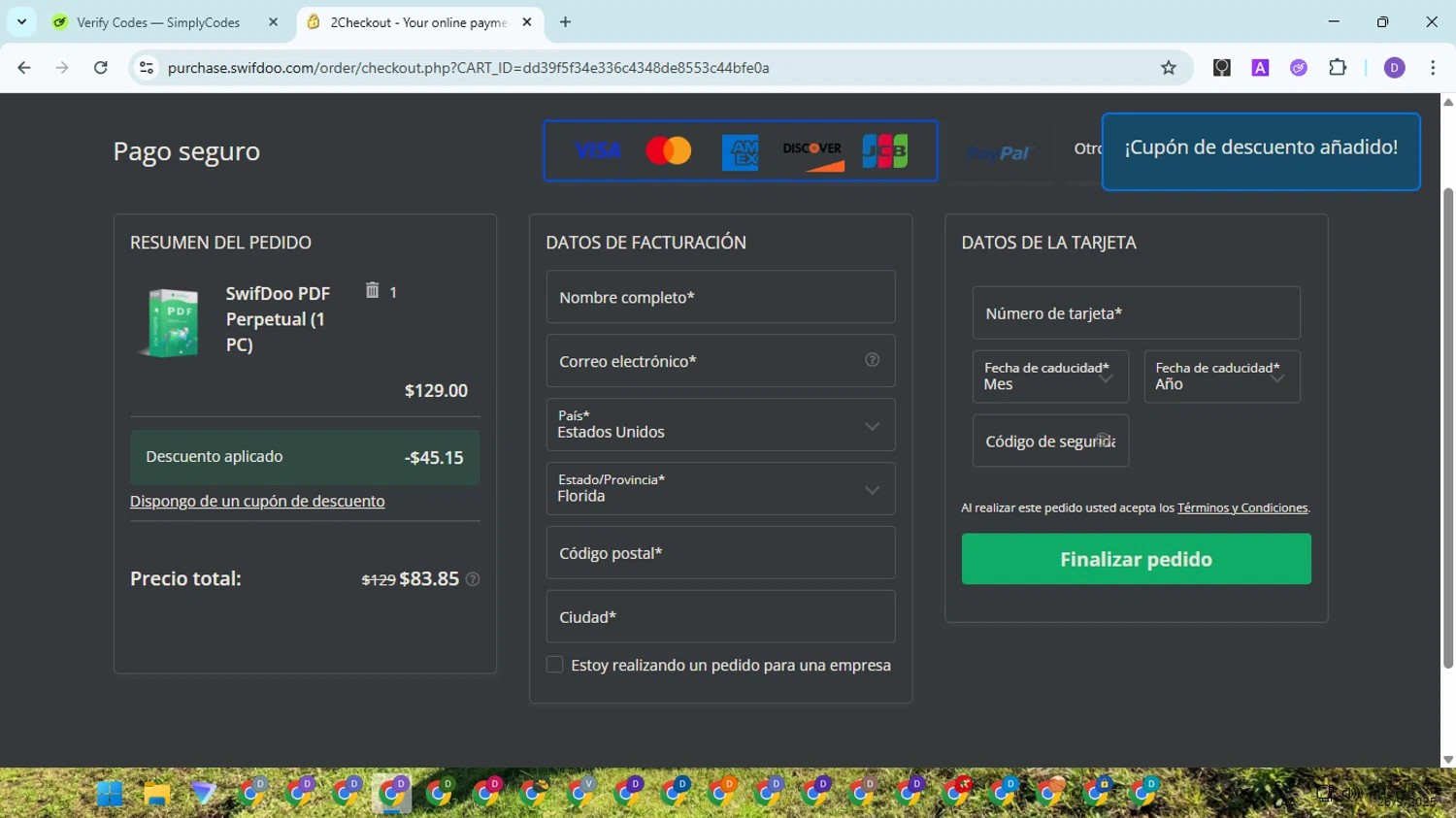Open the round purple link extension
Viewport: 1456px width, 818px height.
click(x=1299, y=68)
